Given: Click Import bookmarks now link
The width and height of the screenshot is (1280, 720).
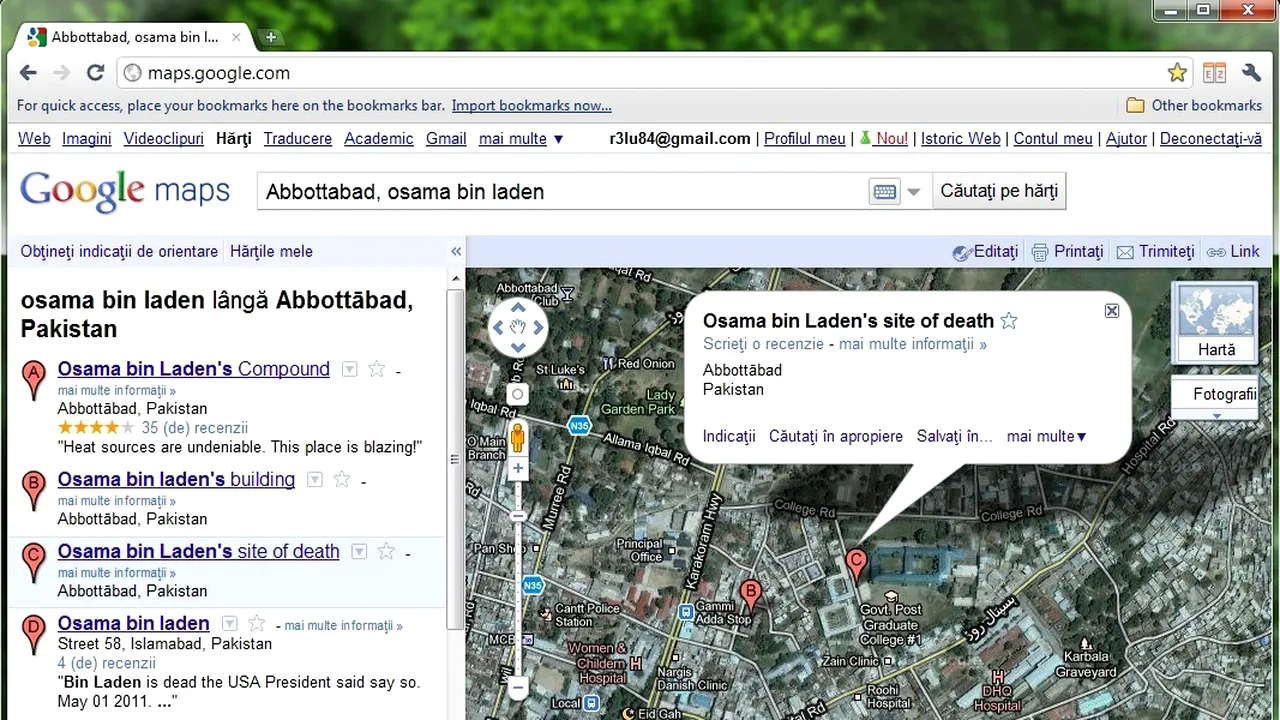Looking at the screenshot, I should point(532,106).
